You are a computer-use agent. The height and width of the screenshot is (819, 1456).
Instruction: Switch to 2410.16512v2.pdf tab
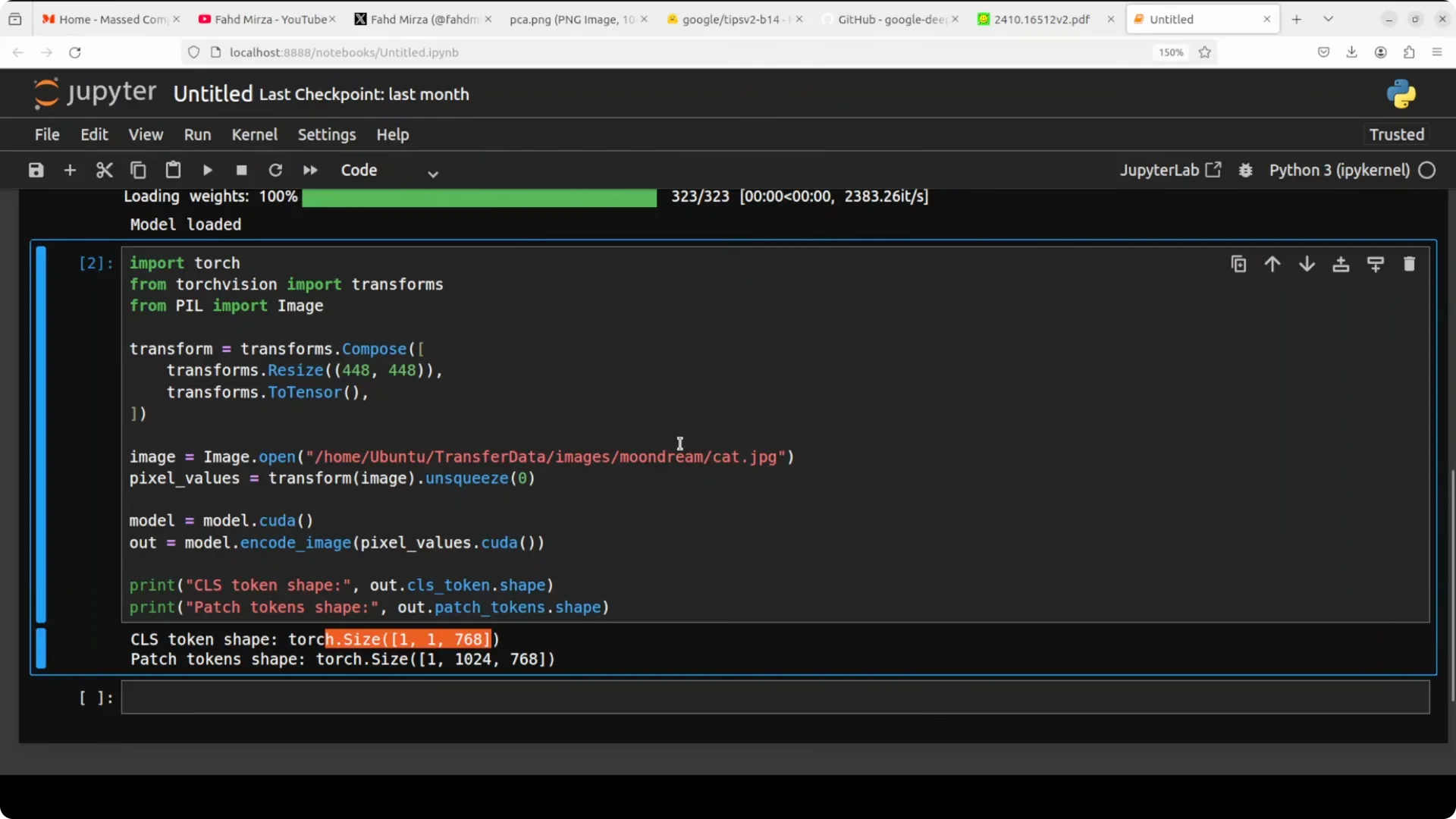point(1046,19)
